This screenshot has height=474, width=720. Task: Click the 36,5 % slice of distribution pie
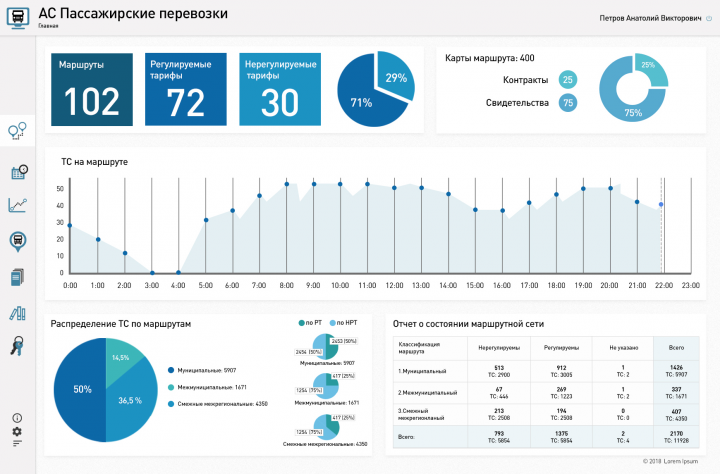[x=130, y=401]
